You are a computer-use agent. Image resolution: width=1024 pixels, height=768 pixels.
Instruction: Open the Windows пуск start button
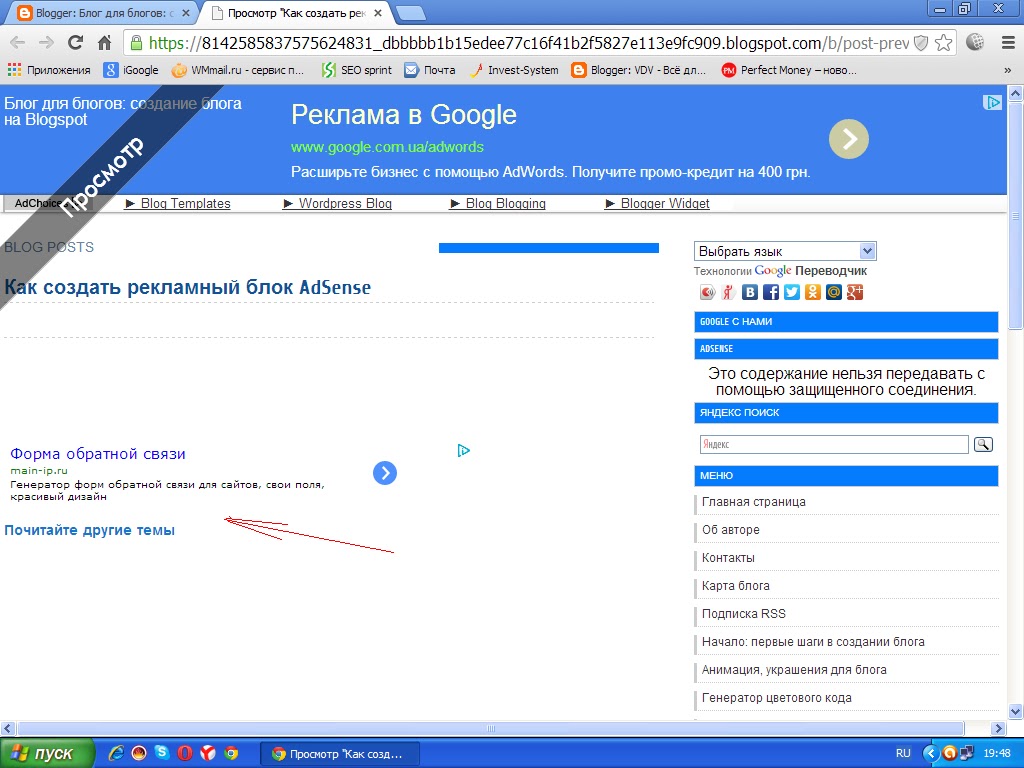pyautogui.click(x=47, y=753)
